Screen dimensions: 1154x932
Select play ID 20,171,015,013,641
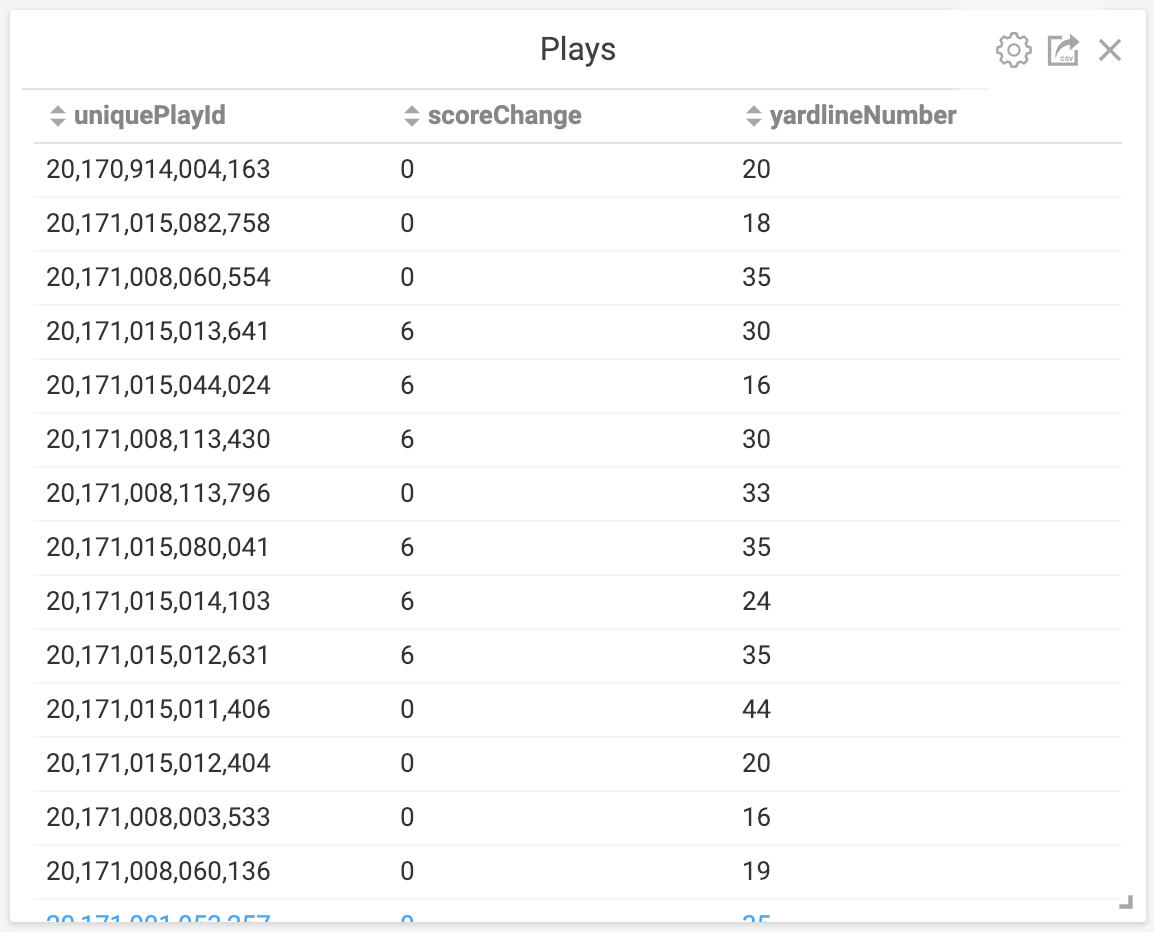(157, 331)
